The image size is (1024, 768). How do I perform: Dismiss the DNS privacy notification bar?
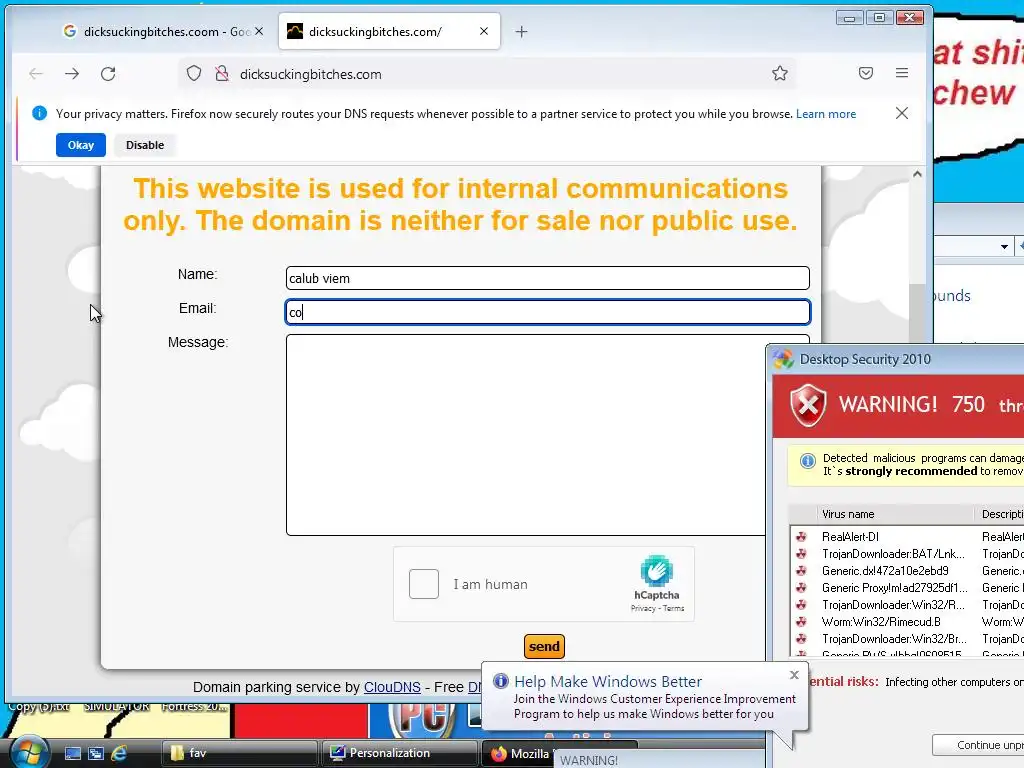[x=902, y=113]
